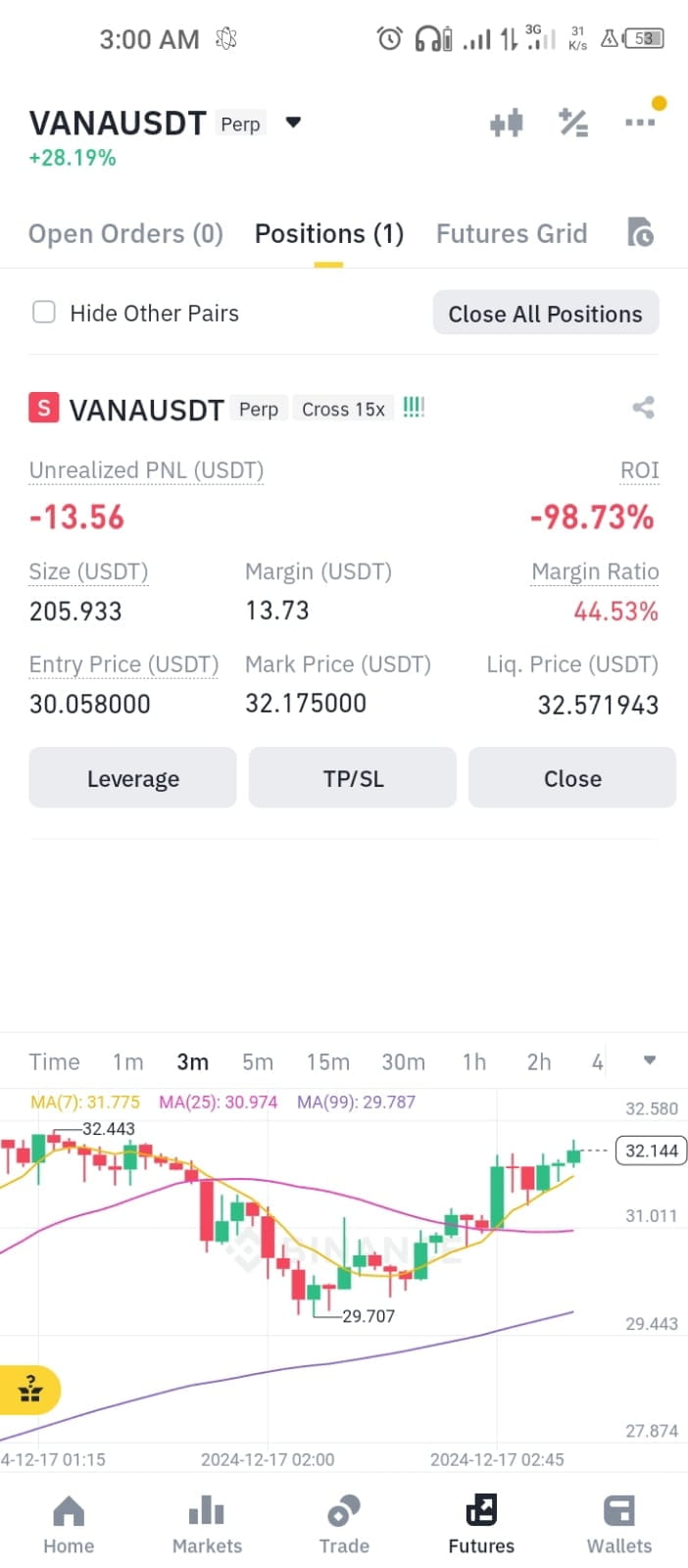Open the Markets navigation icon

pos(207,1511)
